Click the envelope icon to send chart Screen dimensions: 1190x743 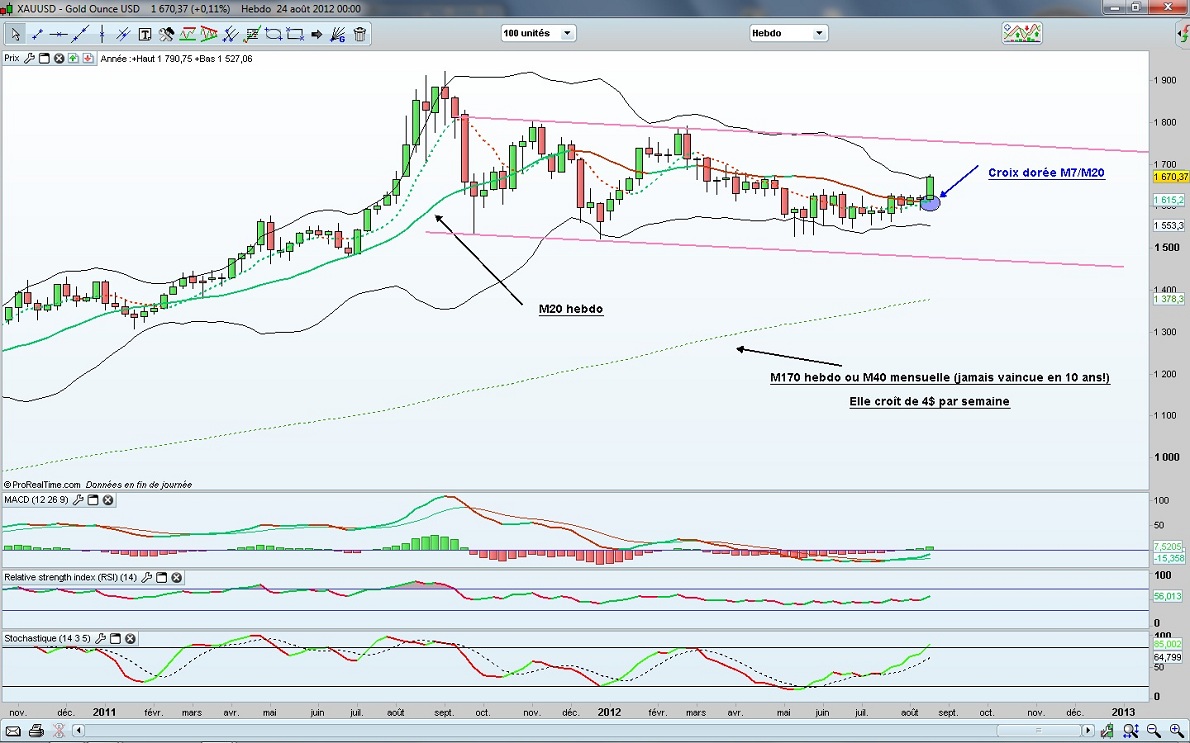click(x=12, y=731)
